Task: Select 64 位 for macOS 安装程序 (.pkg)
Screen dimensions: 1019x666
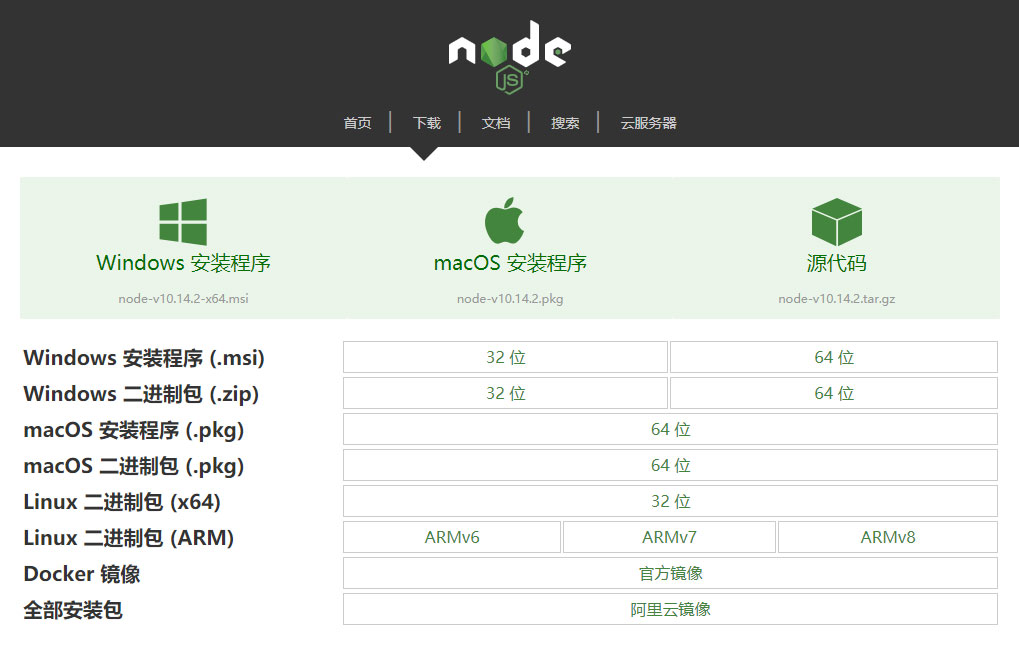Action: tap(670, 429)
